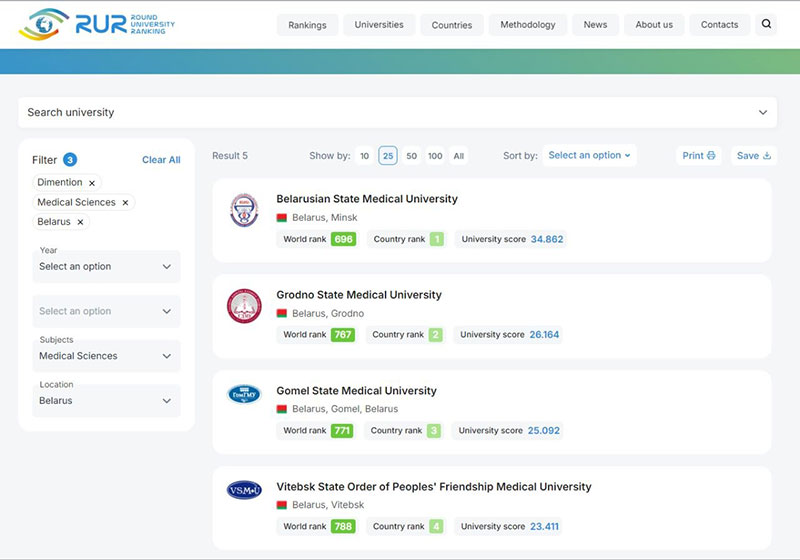Click Belarus, Minsk location text
The width and height of the screenshot is (800, 560).
coord(324,218)
